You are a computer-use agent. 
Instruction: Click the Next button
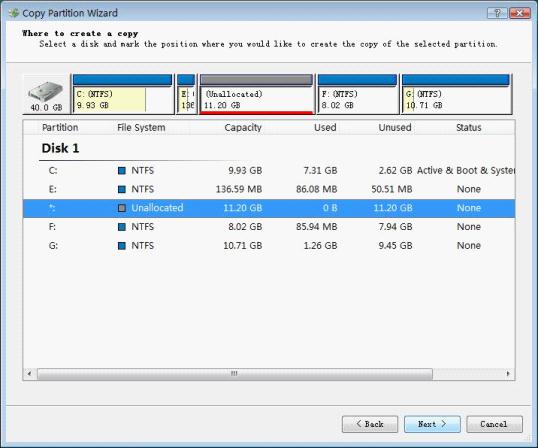(x=432, y=424)
